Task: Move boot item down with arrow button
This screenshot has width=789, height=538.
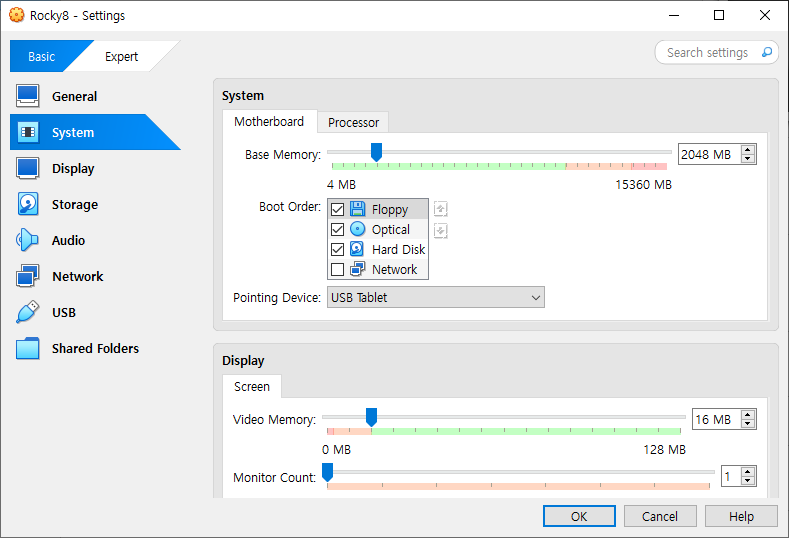Action: point(440,230)
